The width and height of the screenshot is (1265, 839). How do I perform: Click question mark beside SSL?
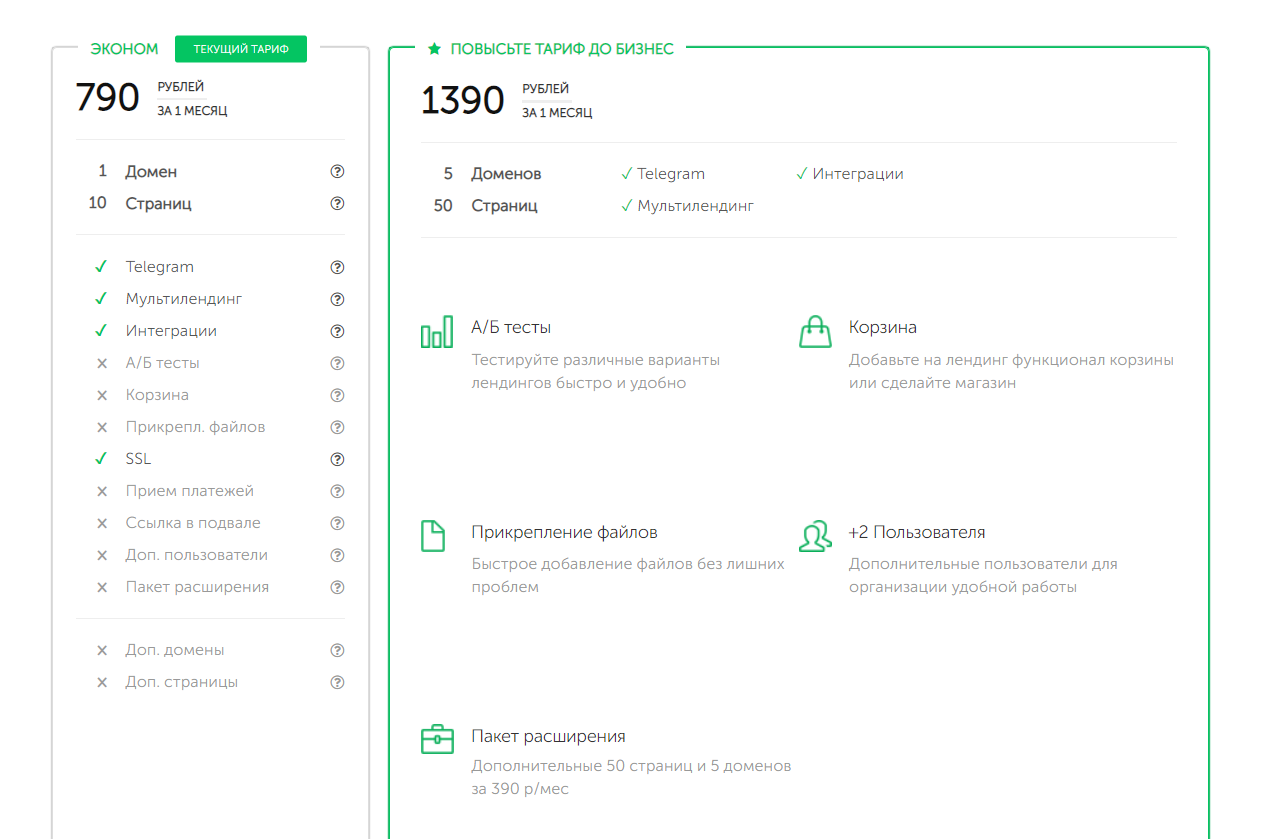(337, 460)
